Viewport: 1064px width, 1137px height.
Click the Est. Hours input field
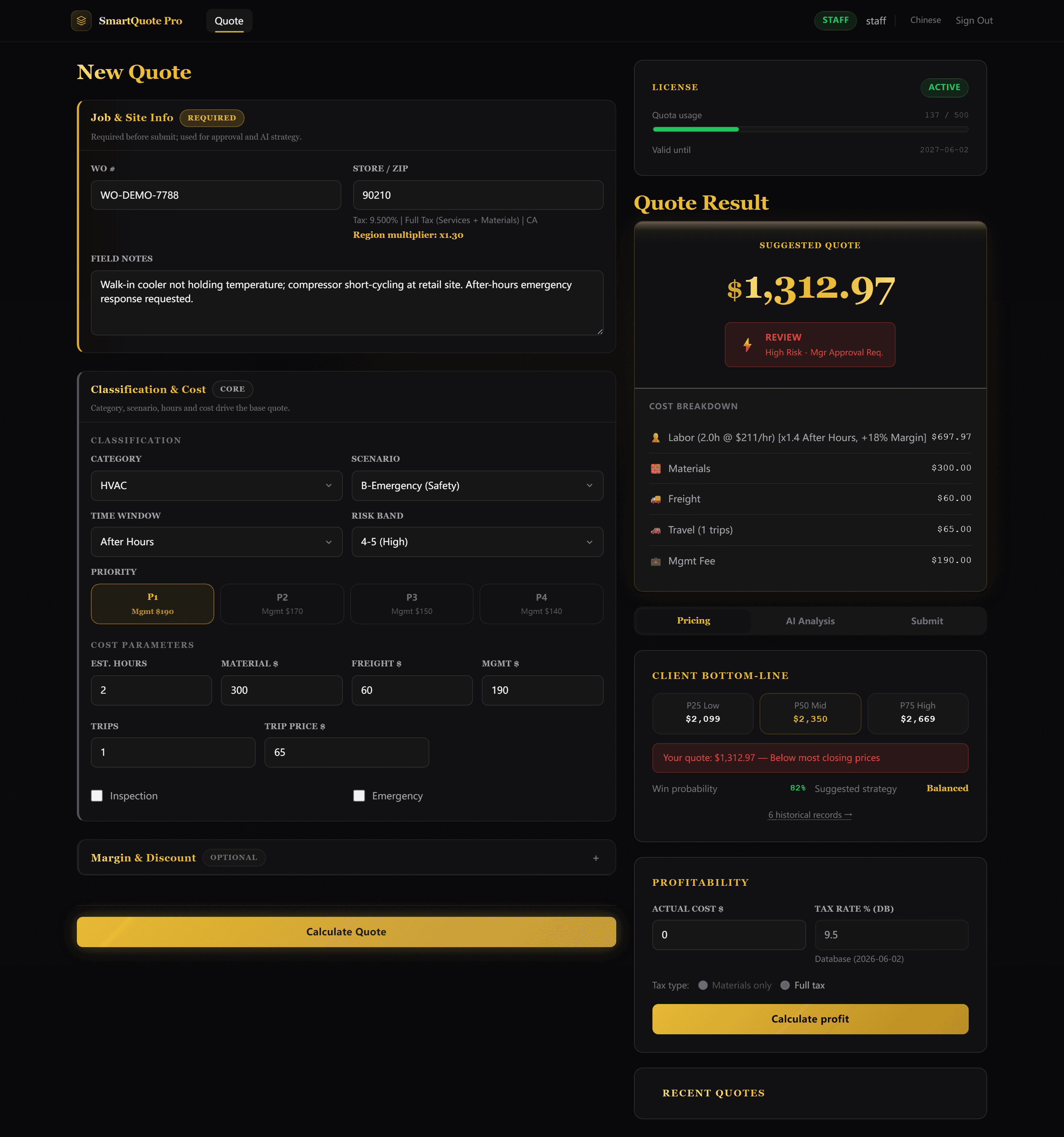[x=151, y=690]
